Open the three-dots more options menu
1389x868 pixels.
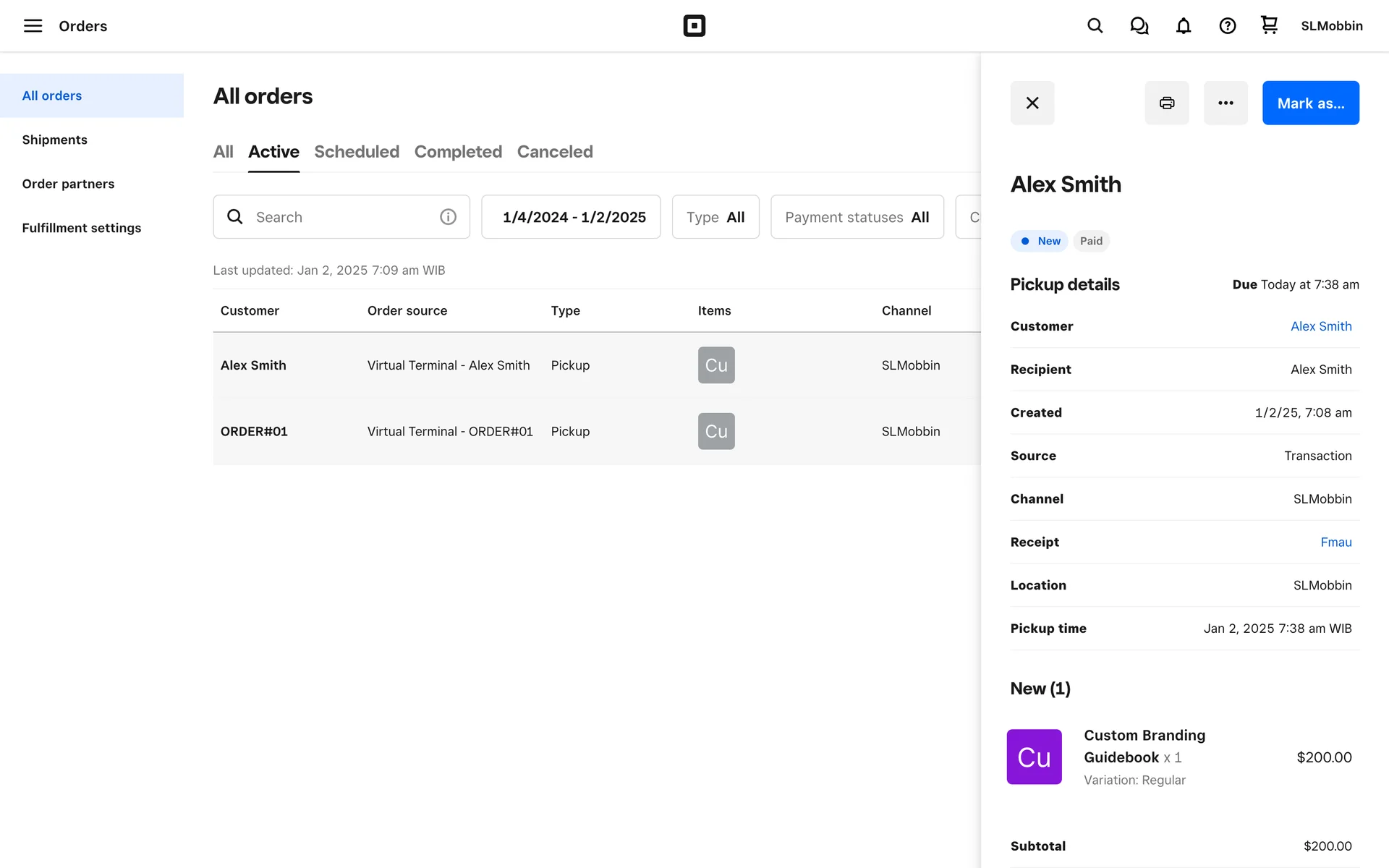point(1225,103)
